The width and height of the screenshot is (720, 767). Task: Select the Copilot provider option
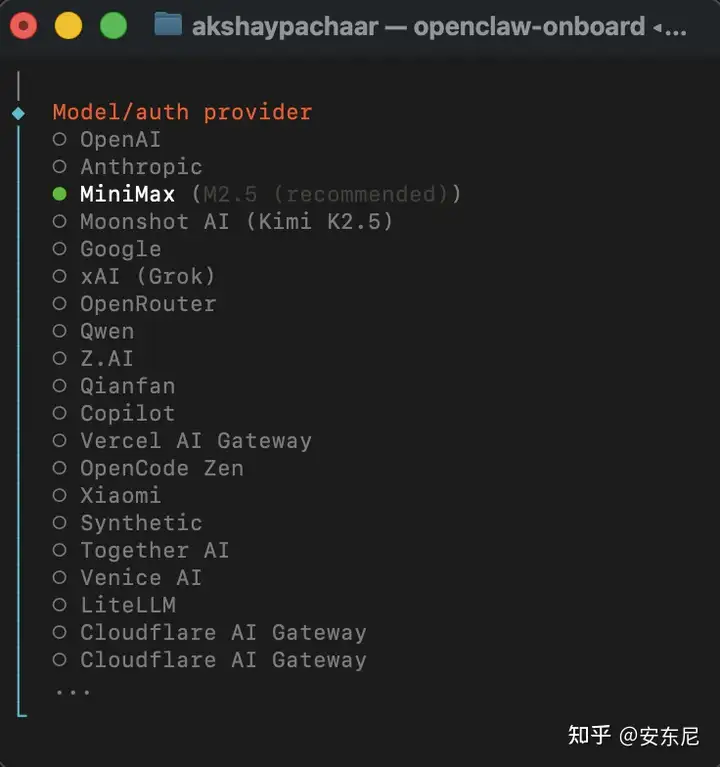(x=127, y=413)
